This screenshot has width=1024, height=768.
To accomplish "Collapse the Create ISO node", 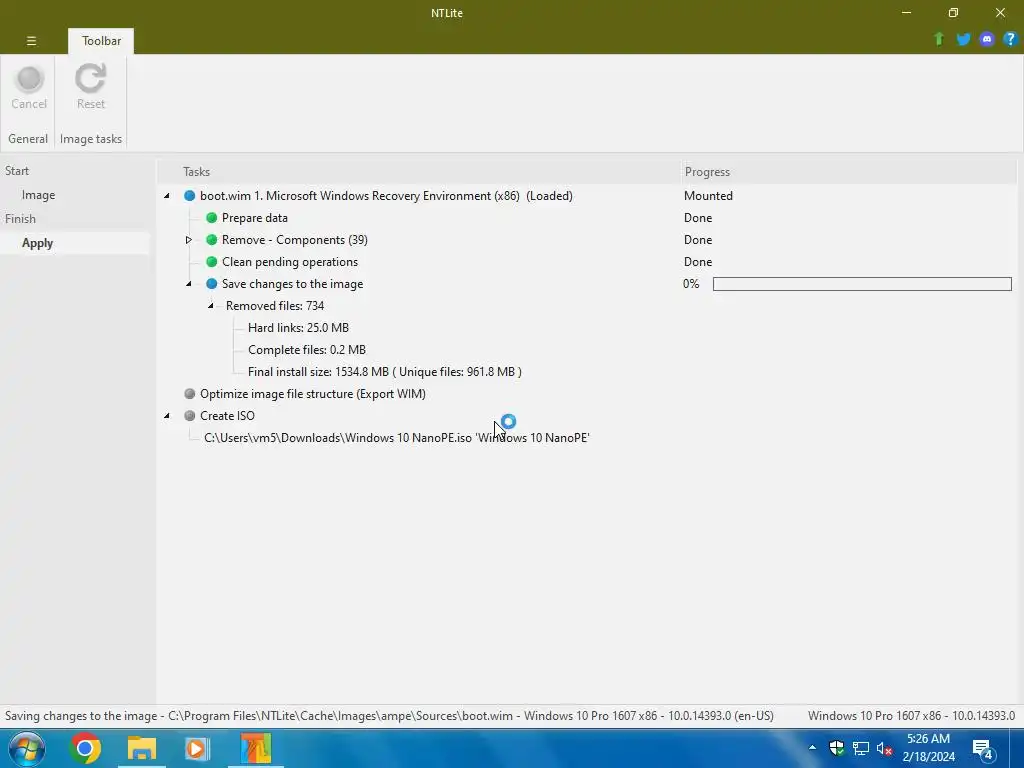I will (167, 416).
